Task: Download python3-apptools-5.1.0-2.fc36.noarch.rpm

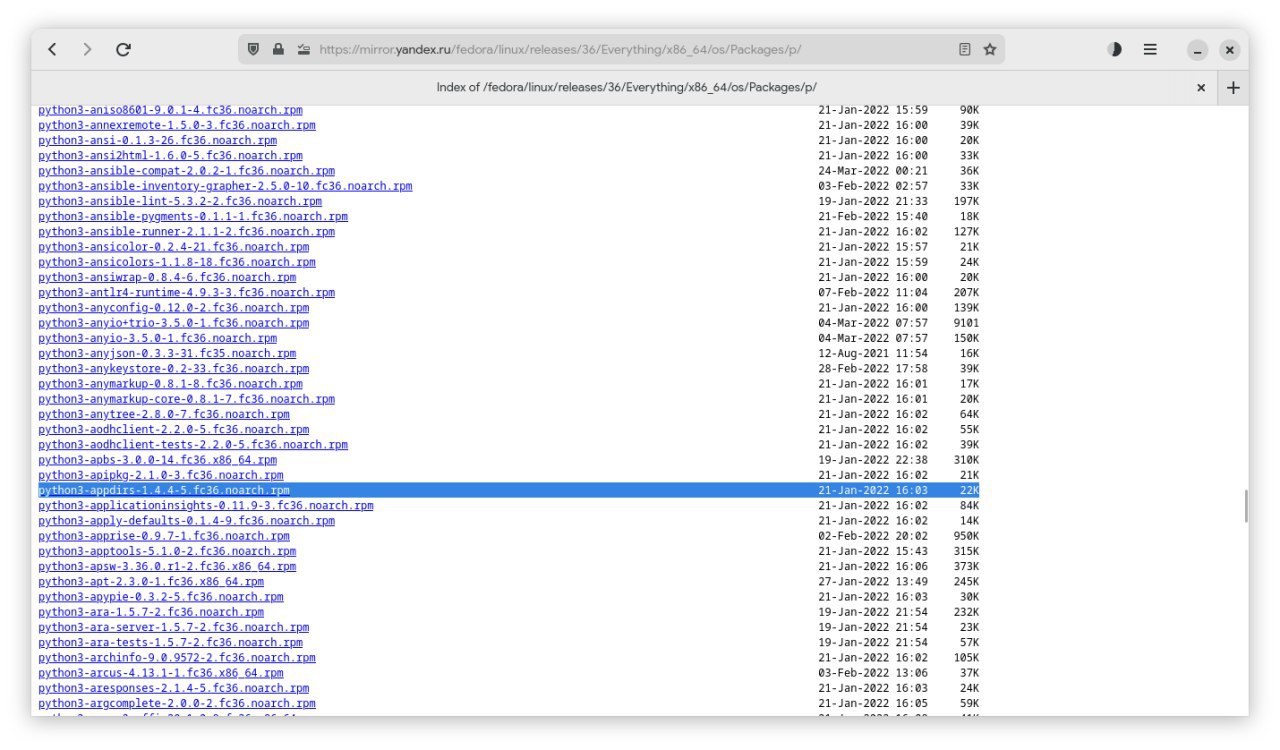Action: click(x=167, y=551)
